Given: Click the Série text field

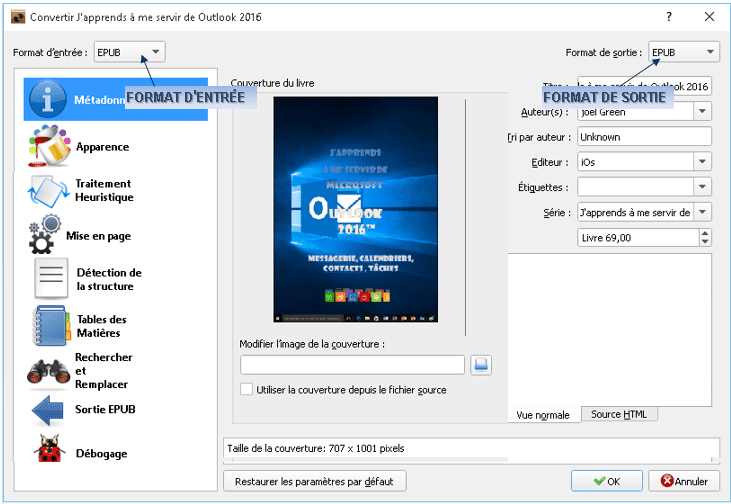Looking at the screenshot, I should [635, 212].
